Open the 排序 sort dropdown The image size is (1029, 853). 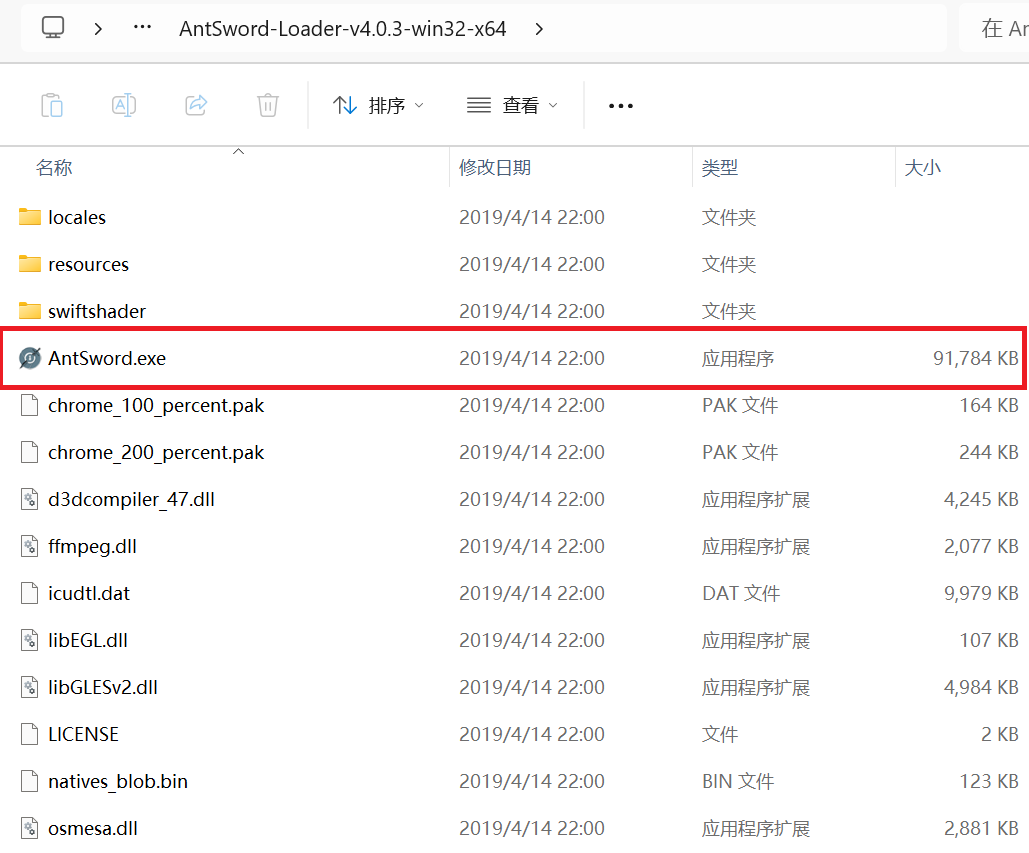[378, 105]
